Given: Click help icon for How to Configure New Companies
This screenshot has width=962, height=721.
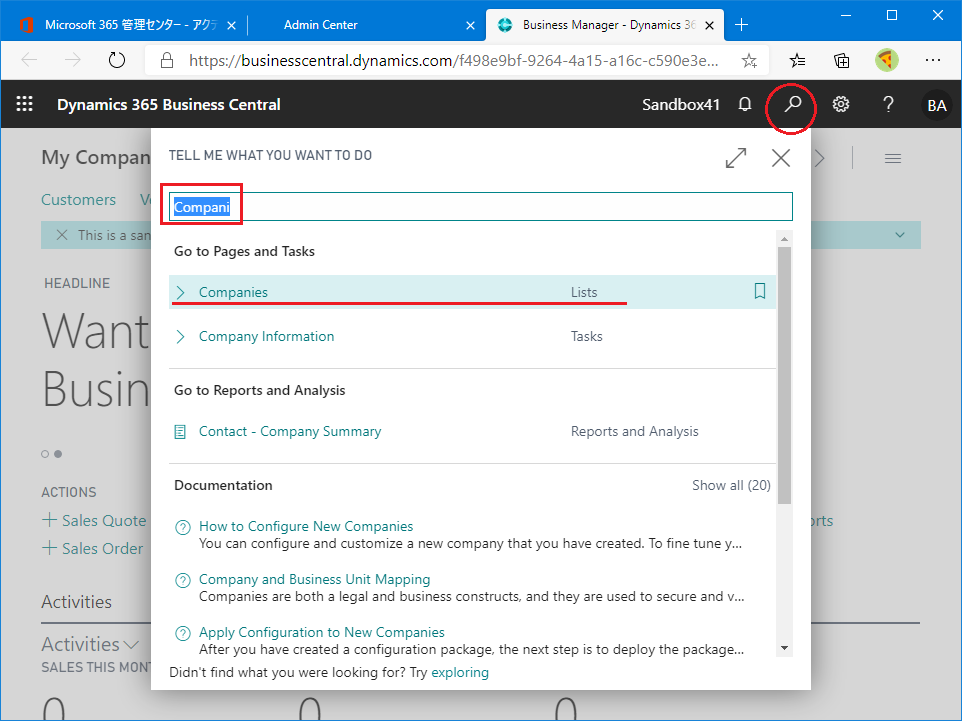Looking at the screenshot, I should (x=183, y=527).
